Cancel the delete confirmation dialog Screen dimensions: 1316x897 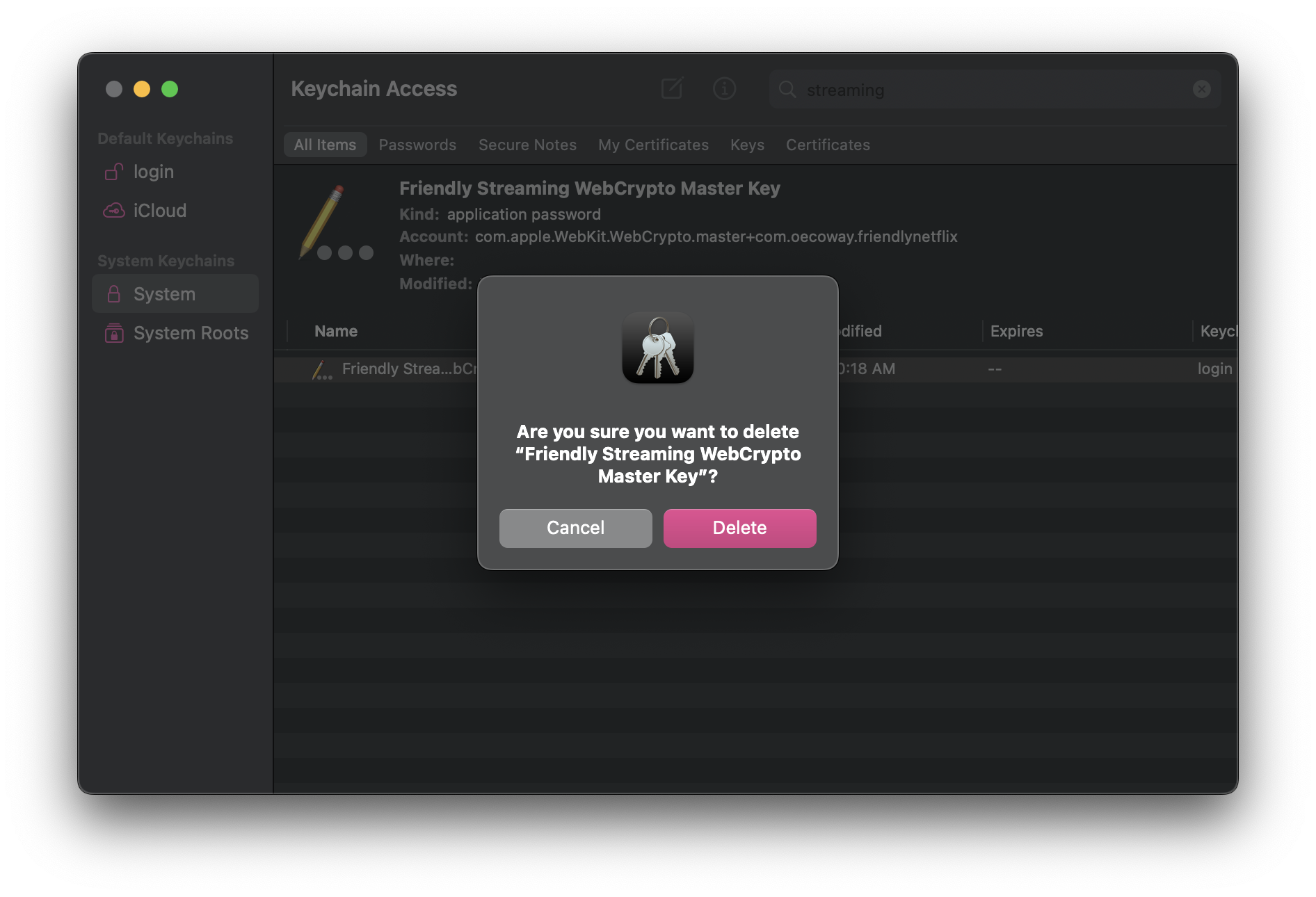(x=575, y=528)
